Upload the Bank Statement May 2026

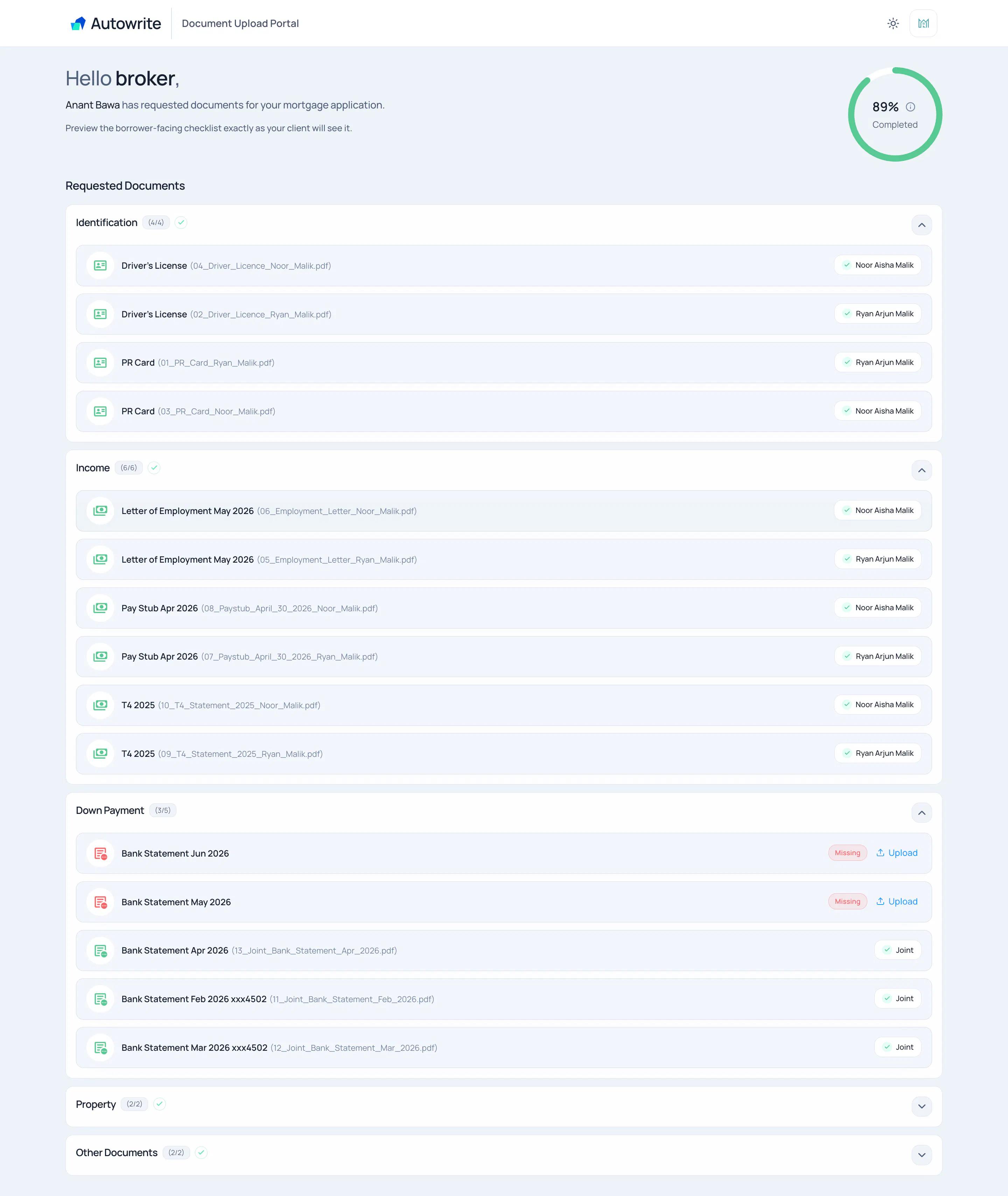(897, 901)
